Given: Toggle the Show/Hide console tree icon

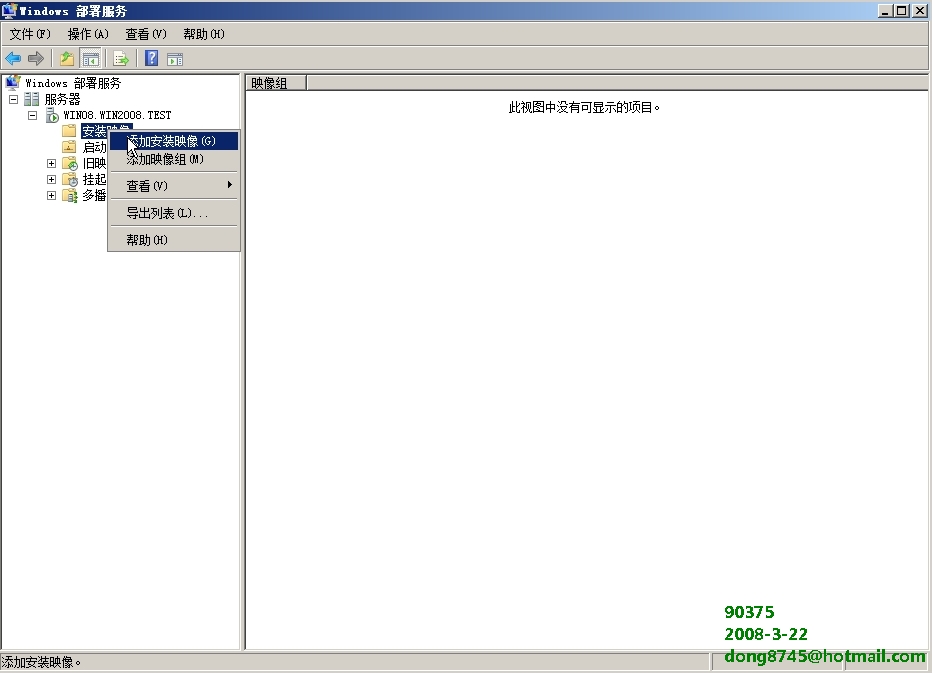Looking at the screenshot, I should [x=90, y=58].
